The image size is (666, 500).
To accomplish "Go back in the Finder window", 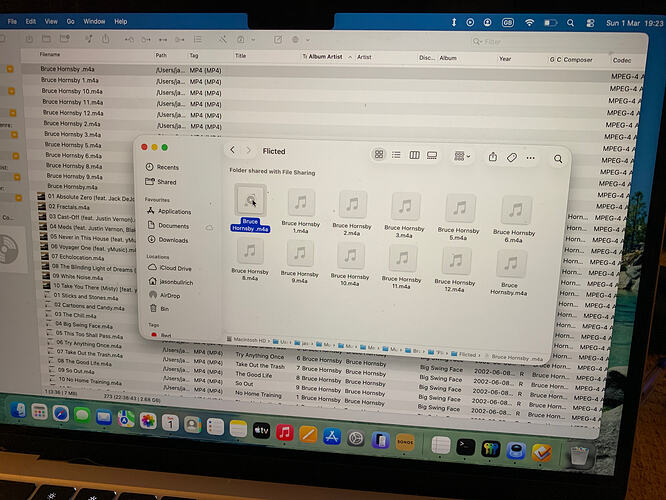I will (x=232, y=150).
